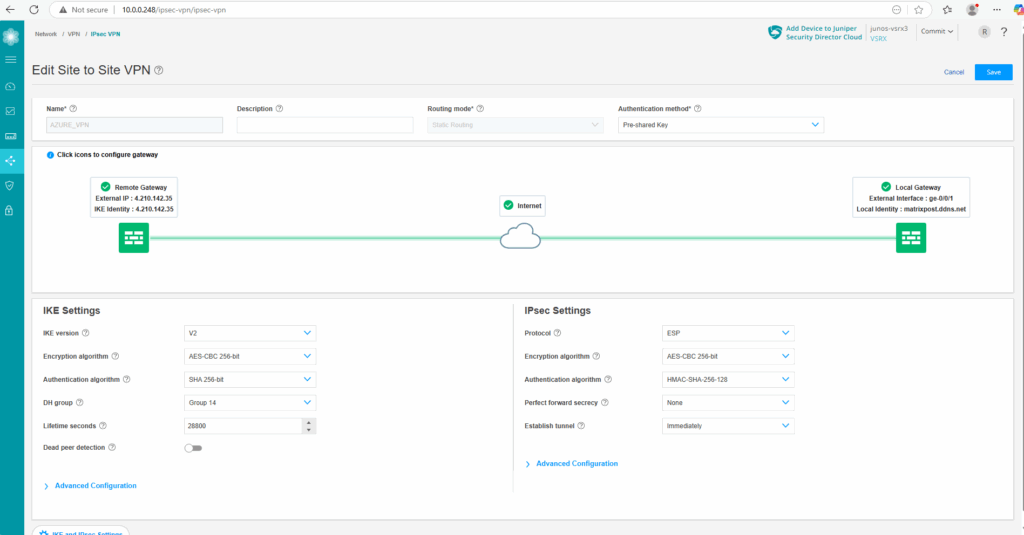Increase Lifetime seconds with the up arrow

point(309,422)
